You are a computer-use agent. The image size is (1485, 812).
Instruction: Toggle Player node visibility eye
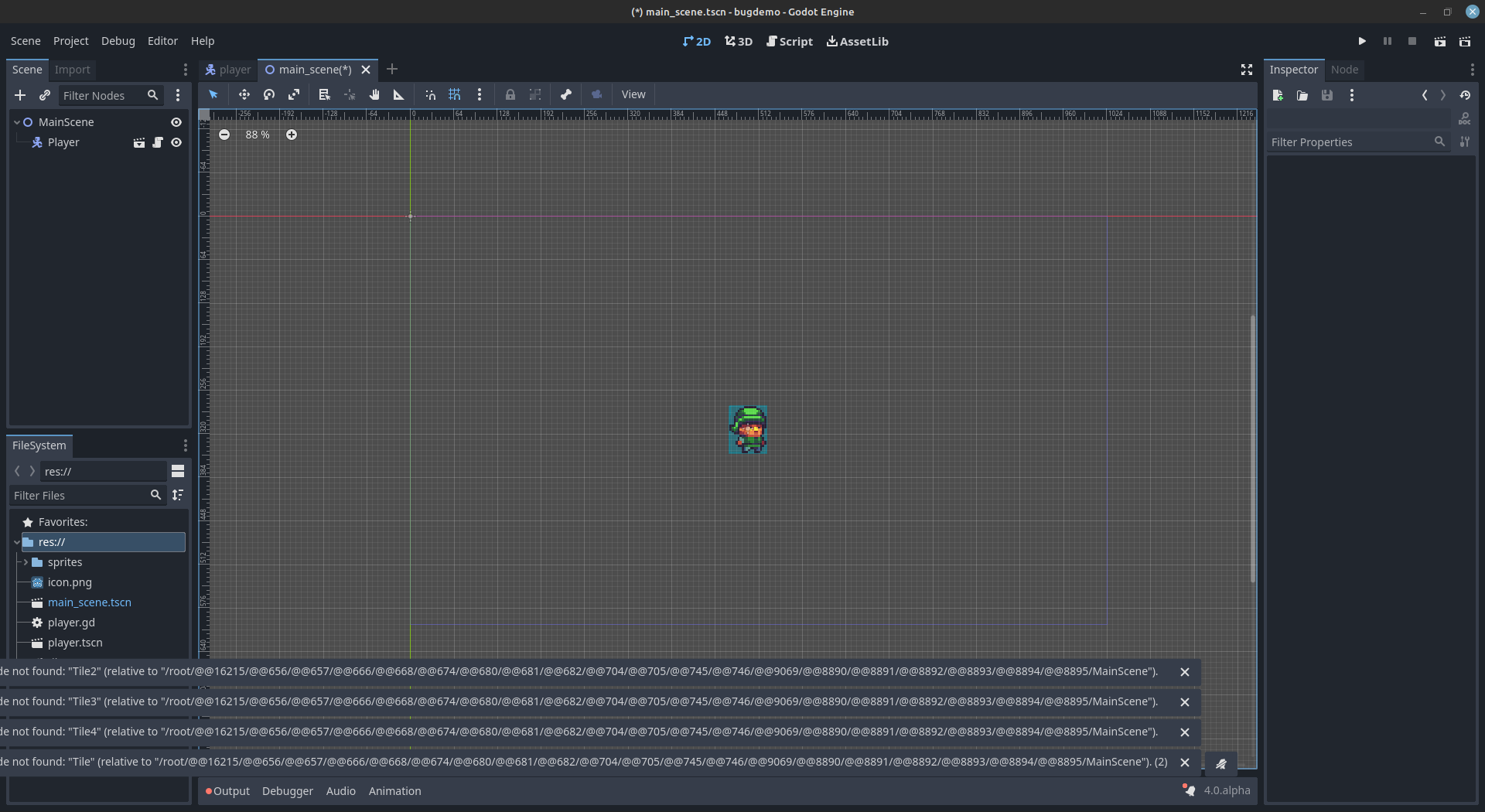pos(176,142)
